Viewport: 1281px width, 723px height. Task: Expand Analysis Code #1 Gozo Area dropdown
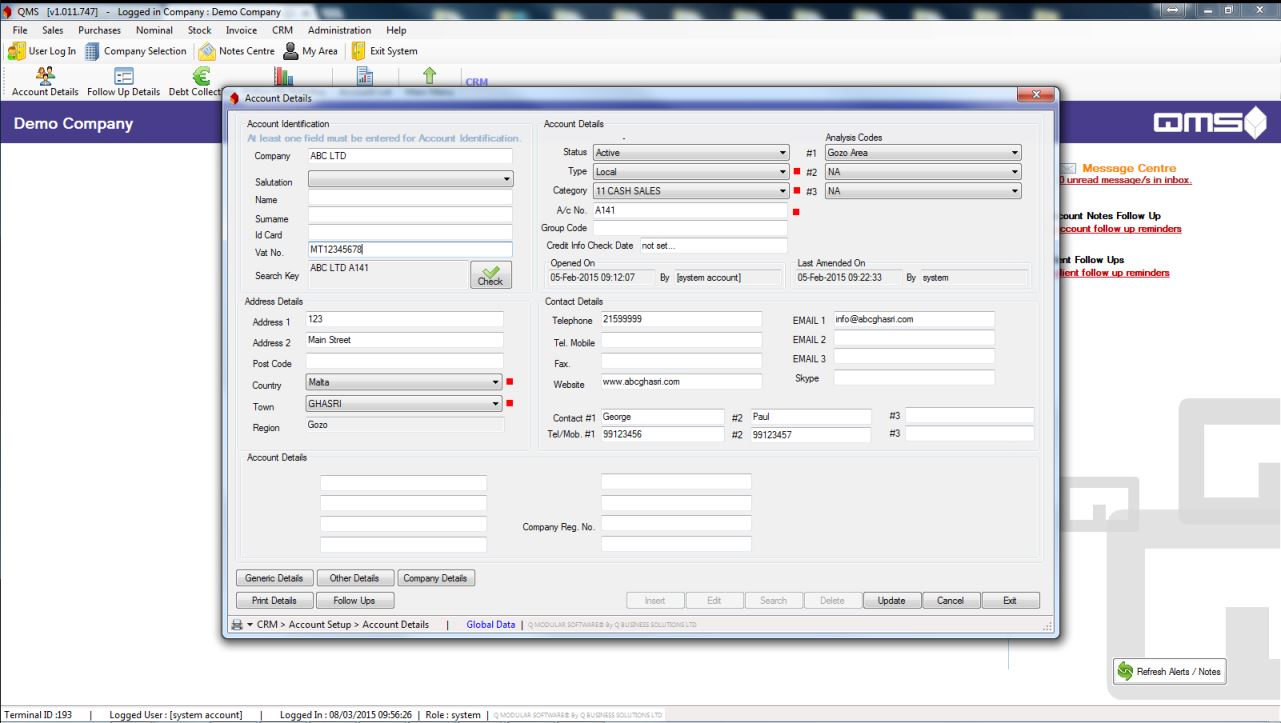(x=1014, y=153)
